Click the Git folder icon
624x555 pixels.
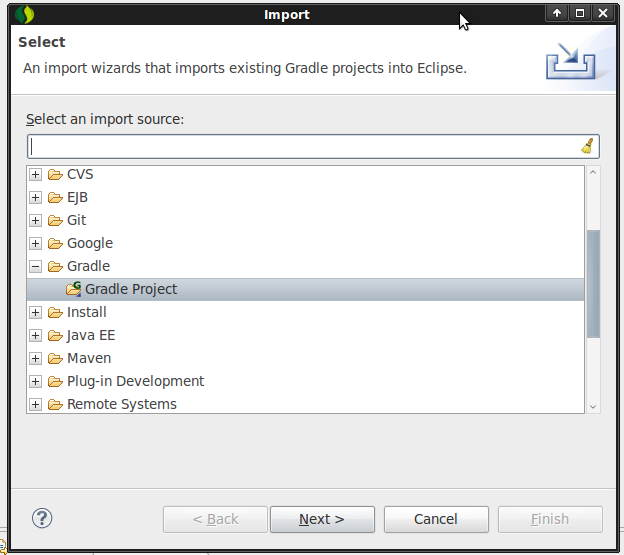pos(55,220)
